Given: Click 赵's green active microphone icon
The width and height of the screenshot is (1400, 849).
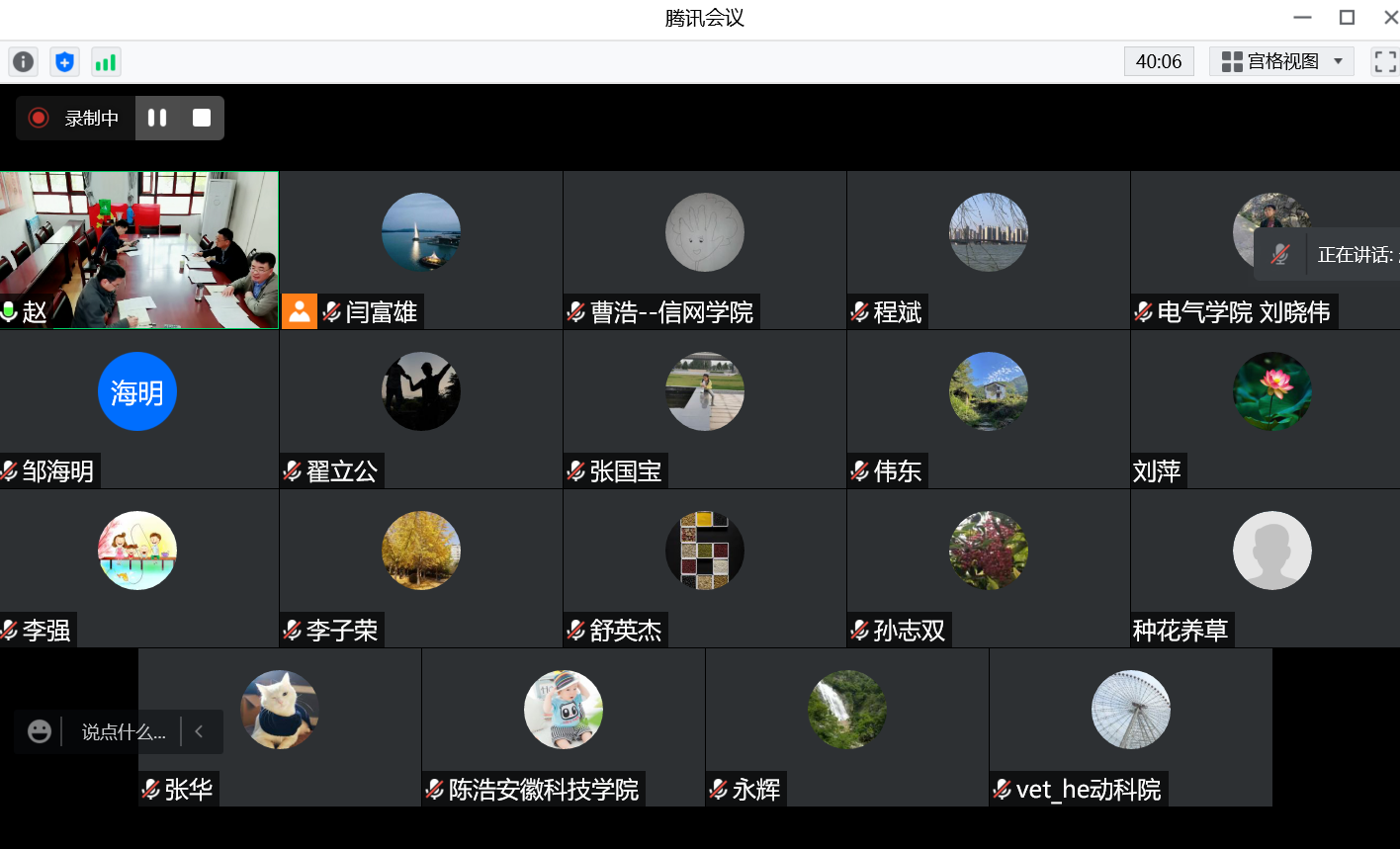Looking at the screenshot, I should click(10, 312).
